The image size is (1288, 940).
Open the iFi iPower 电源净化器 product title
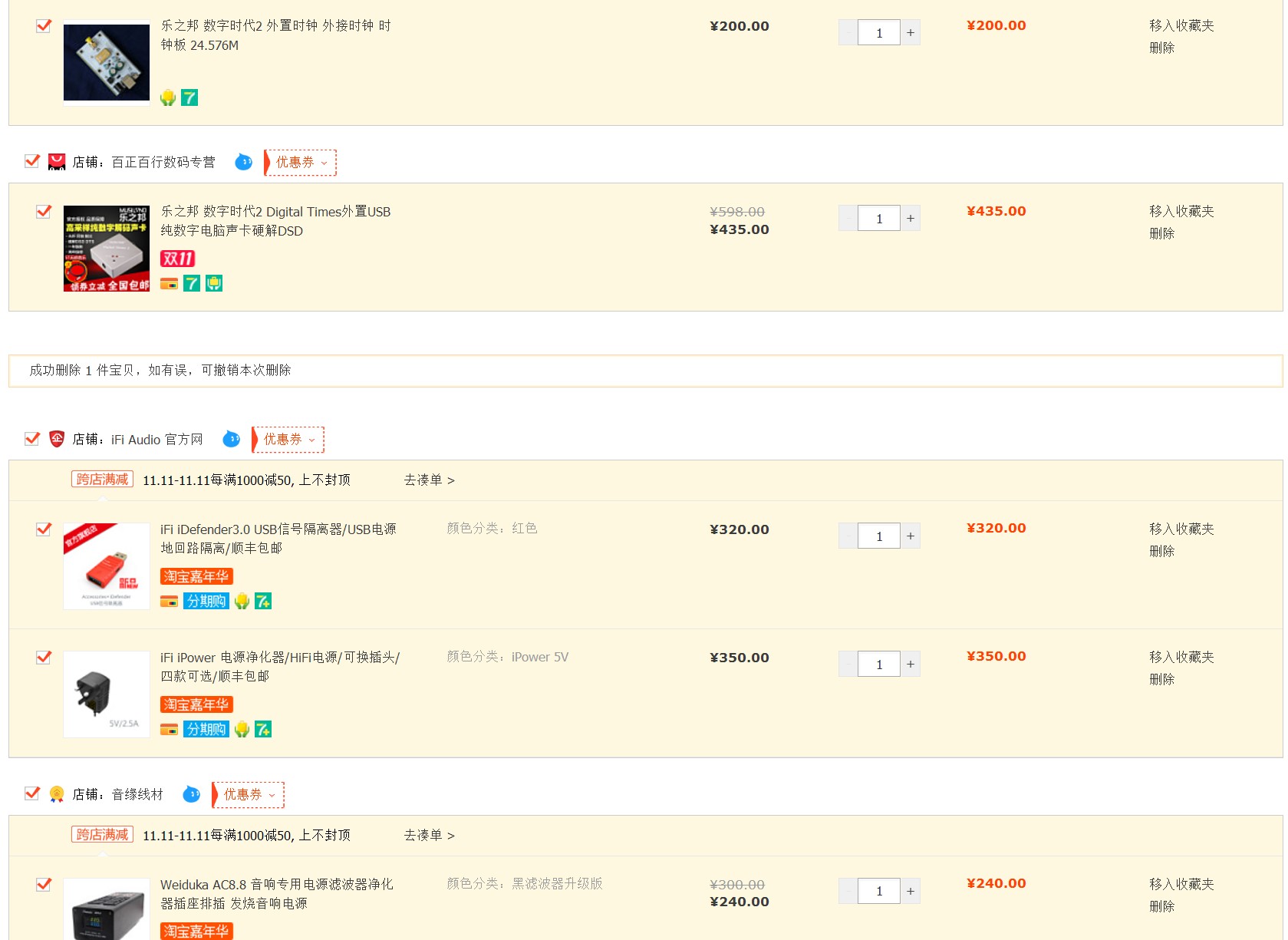pos(280,667)
